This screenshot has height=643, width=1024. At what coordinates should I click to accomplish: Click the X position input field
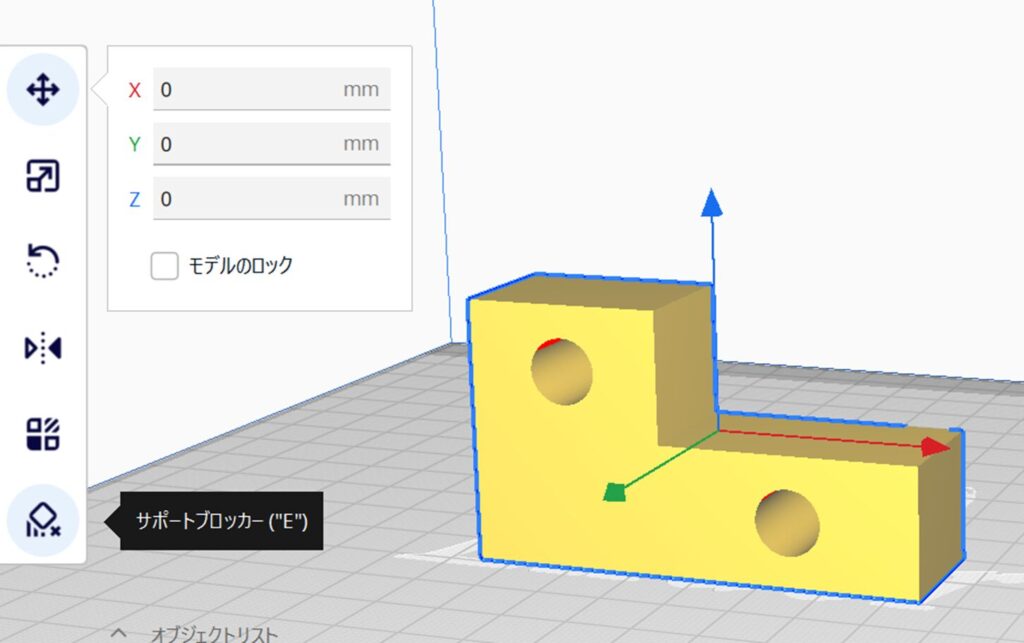272,89
